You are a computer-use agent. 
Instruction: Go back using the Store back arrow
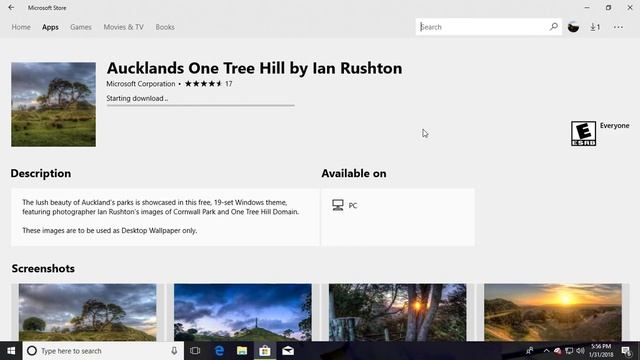[11, 7]
